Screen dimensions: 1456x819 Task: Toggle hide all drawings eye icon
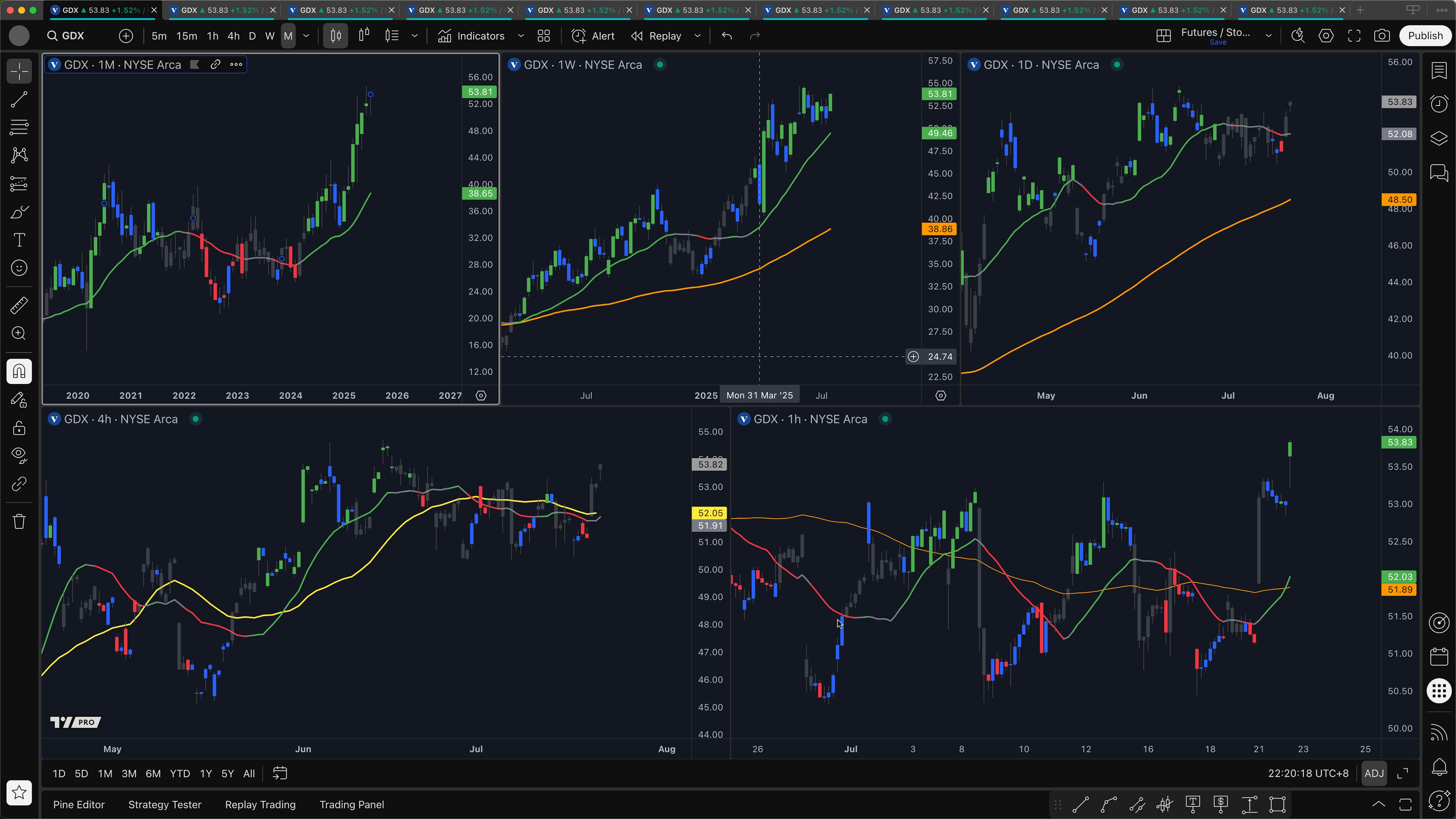coord(19,455)
